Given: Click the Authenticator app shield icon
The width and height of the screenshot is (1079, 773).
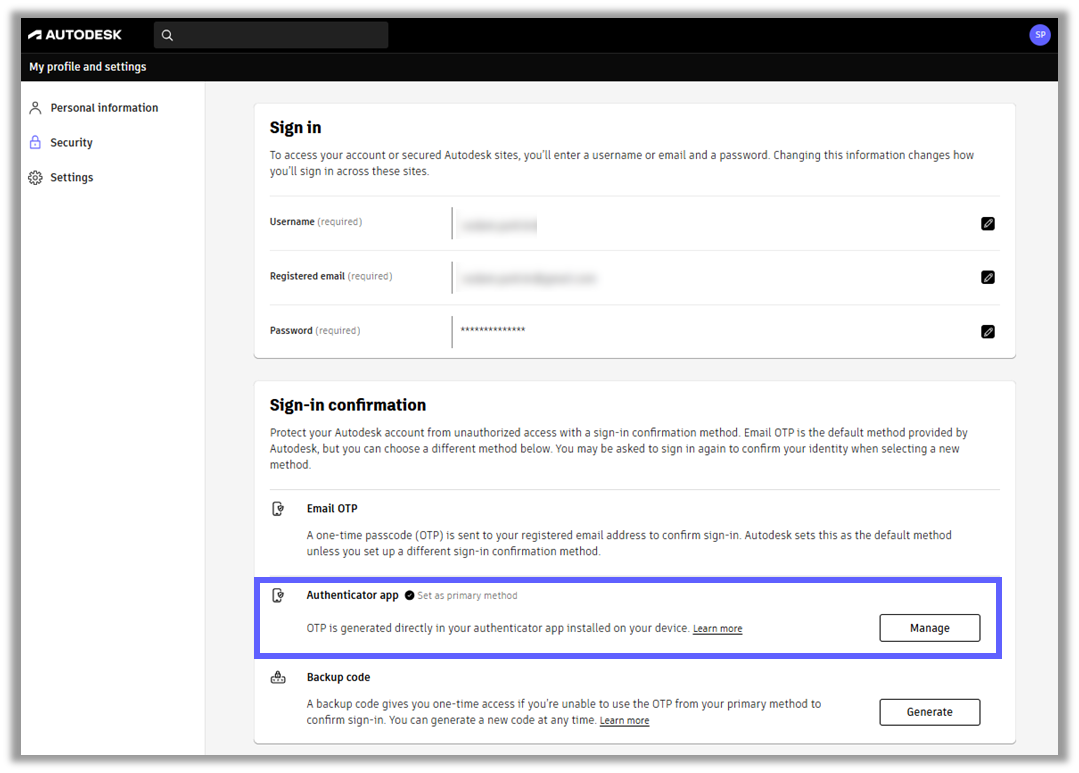Looking at the screenshot, I should click(x=278, y=595).
